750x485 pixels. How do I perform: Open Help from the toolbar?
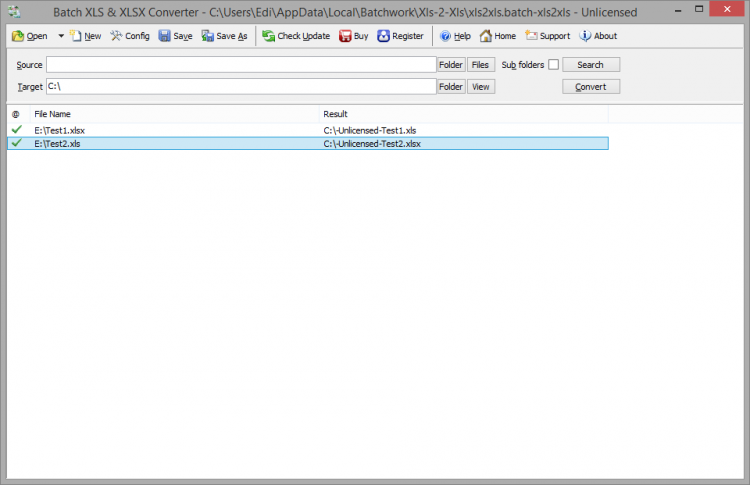pyautogui.click(x=455, y=36)
